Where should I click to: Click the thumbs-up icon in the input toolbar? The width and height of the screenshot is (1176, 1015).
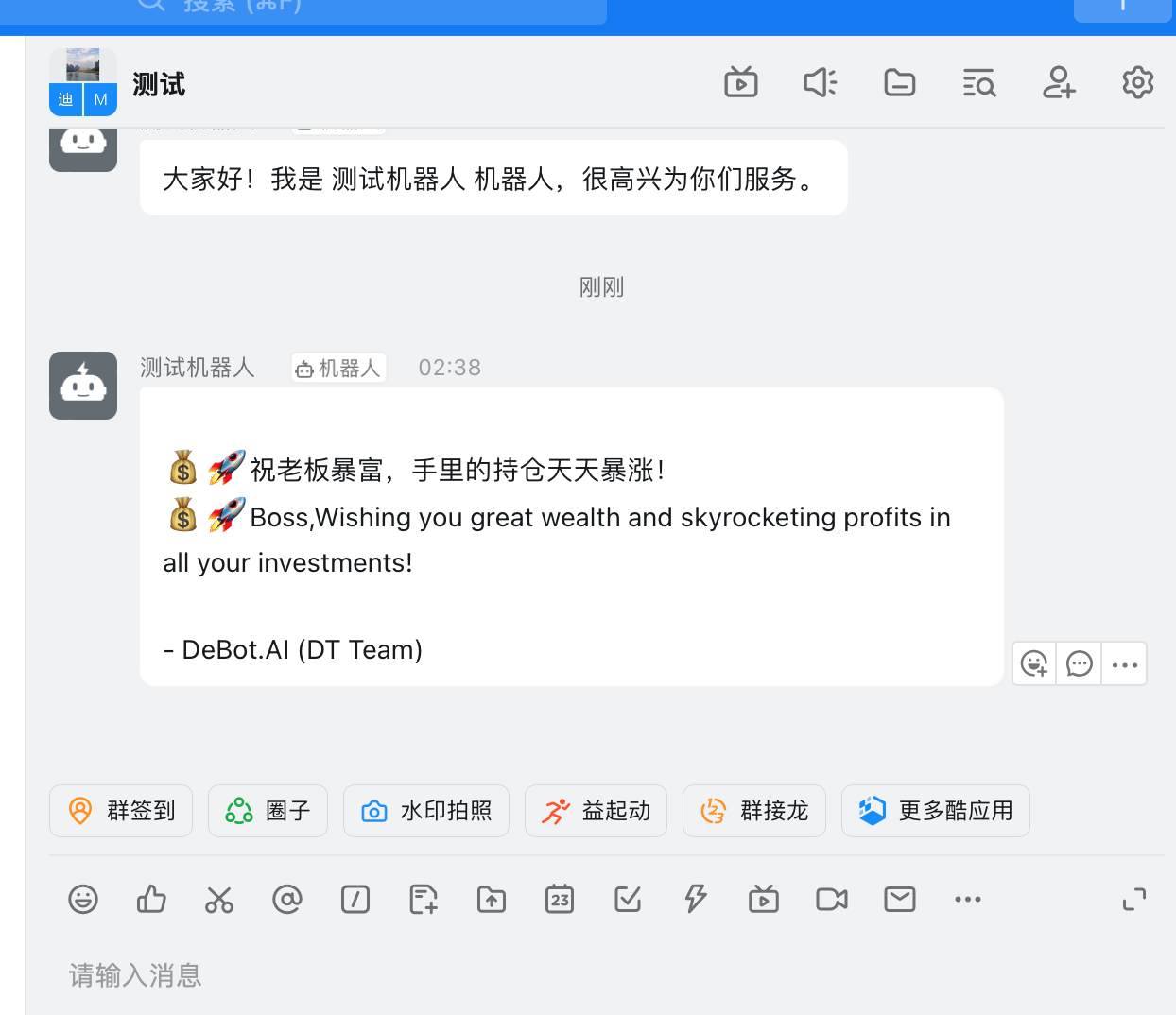(151, 899)
